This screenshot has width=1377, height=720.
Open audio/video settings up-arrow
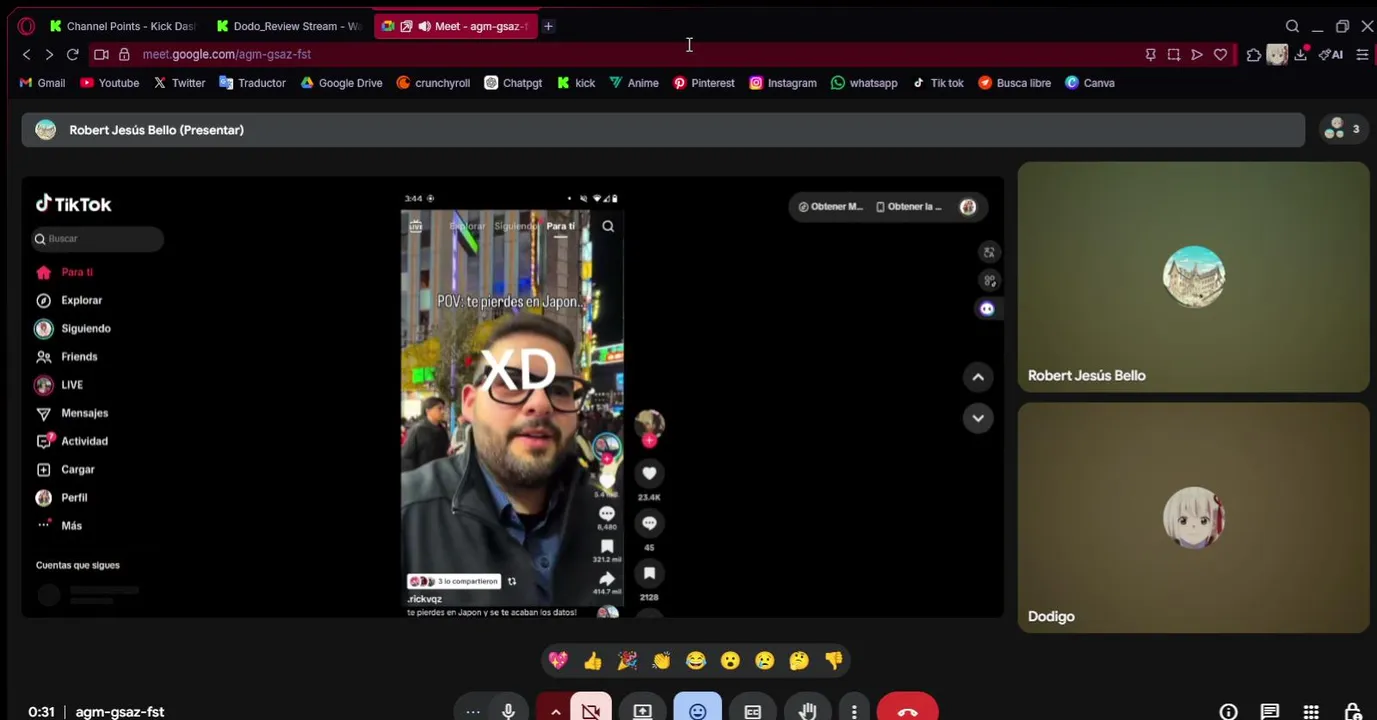pos(555,711)
